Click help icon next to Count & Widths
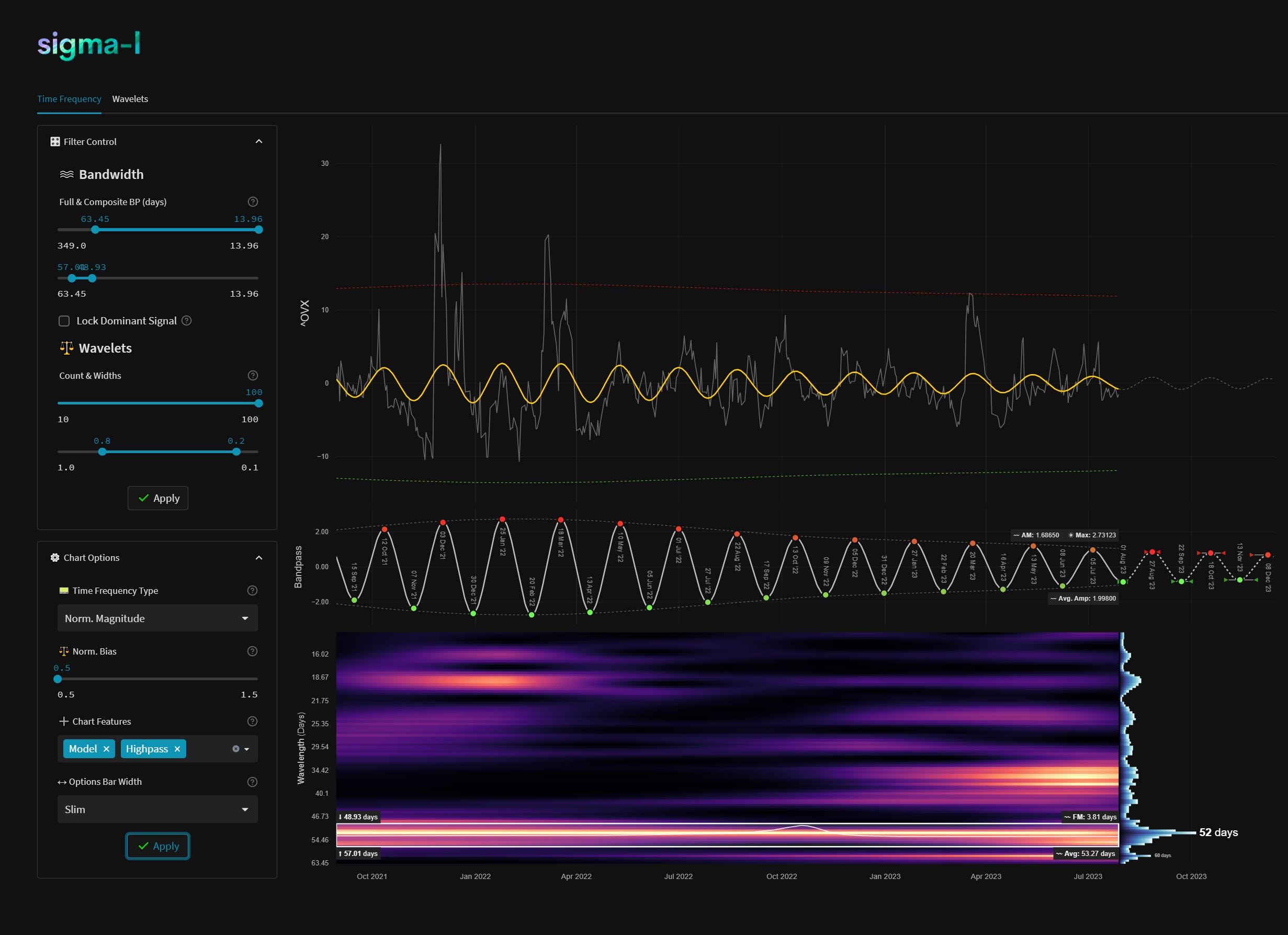 click(x=253, y=376)
